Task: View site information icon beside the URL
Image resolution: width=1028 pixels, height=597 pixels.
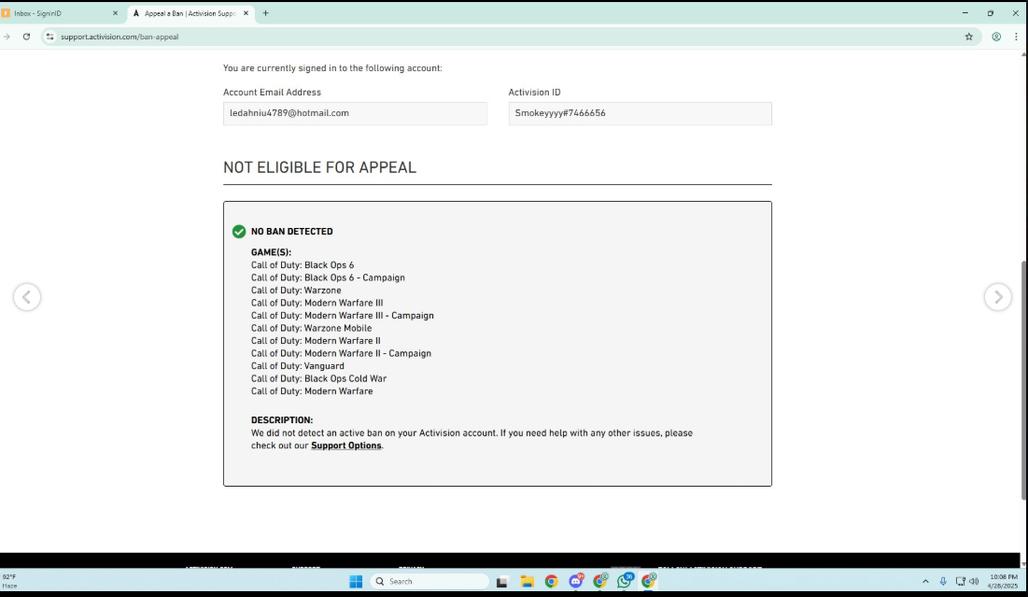Action: click(50, 37)
